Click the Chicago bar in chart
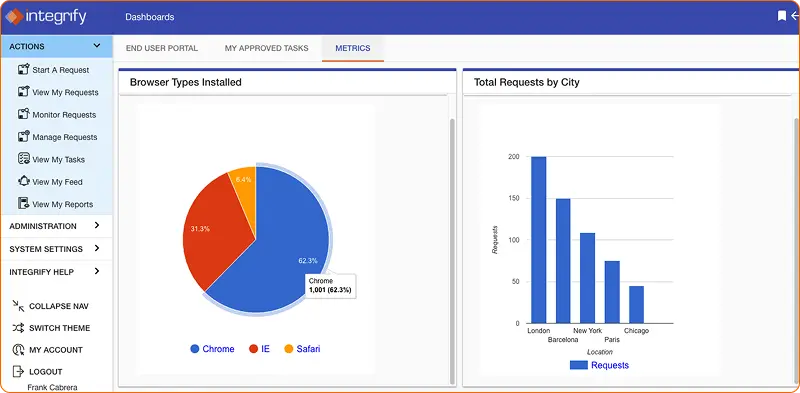Viewport: 800px width, 393px height. coord(636,305)
